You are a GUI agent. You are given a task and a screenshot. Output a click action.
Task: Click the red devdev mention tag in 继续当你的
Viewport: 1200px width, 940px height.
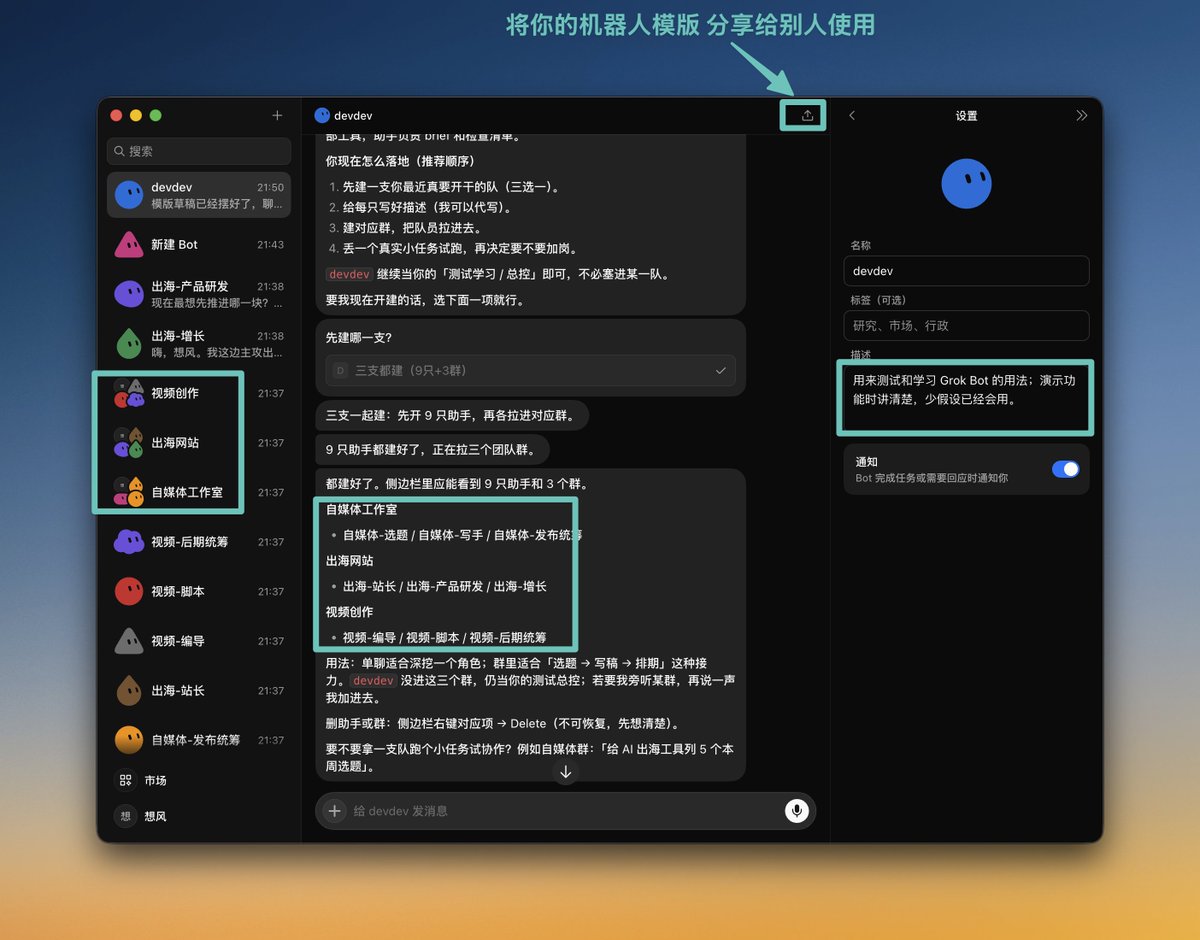coord(349,274)
